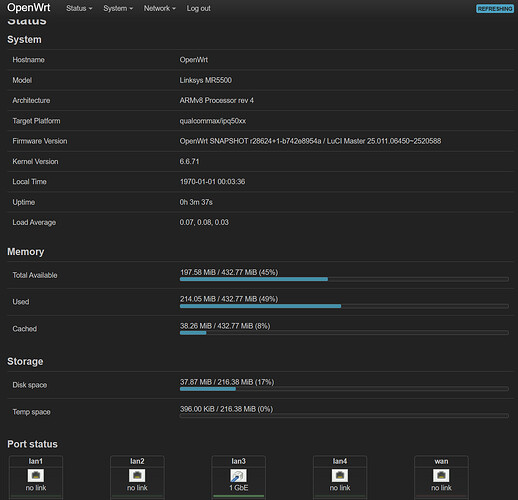Toggle the REFRESHING indicator badge
The height and width of the screenshot is (500, 518).
pyautogui.click(x=495, y=9)
